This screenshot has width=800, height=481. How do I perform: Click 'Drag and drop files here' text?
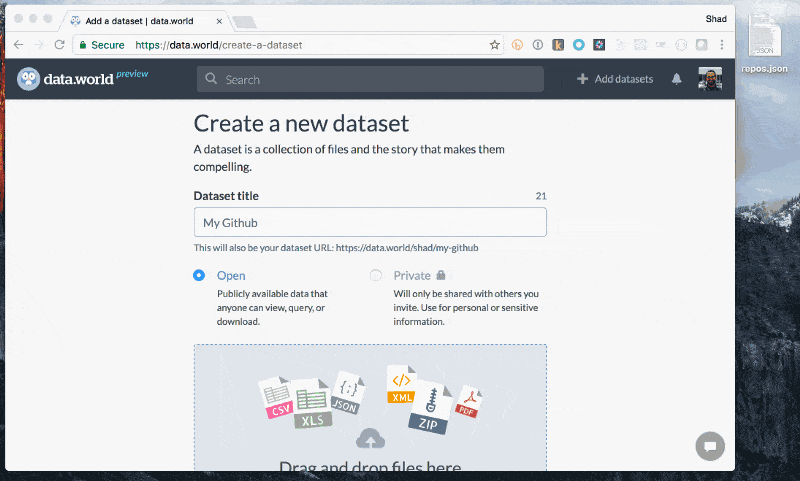[x=370, y=466]
